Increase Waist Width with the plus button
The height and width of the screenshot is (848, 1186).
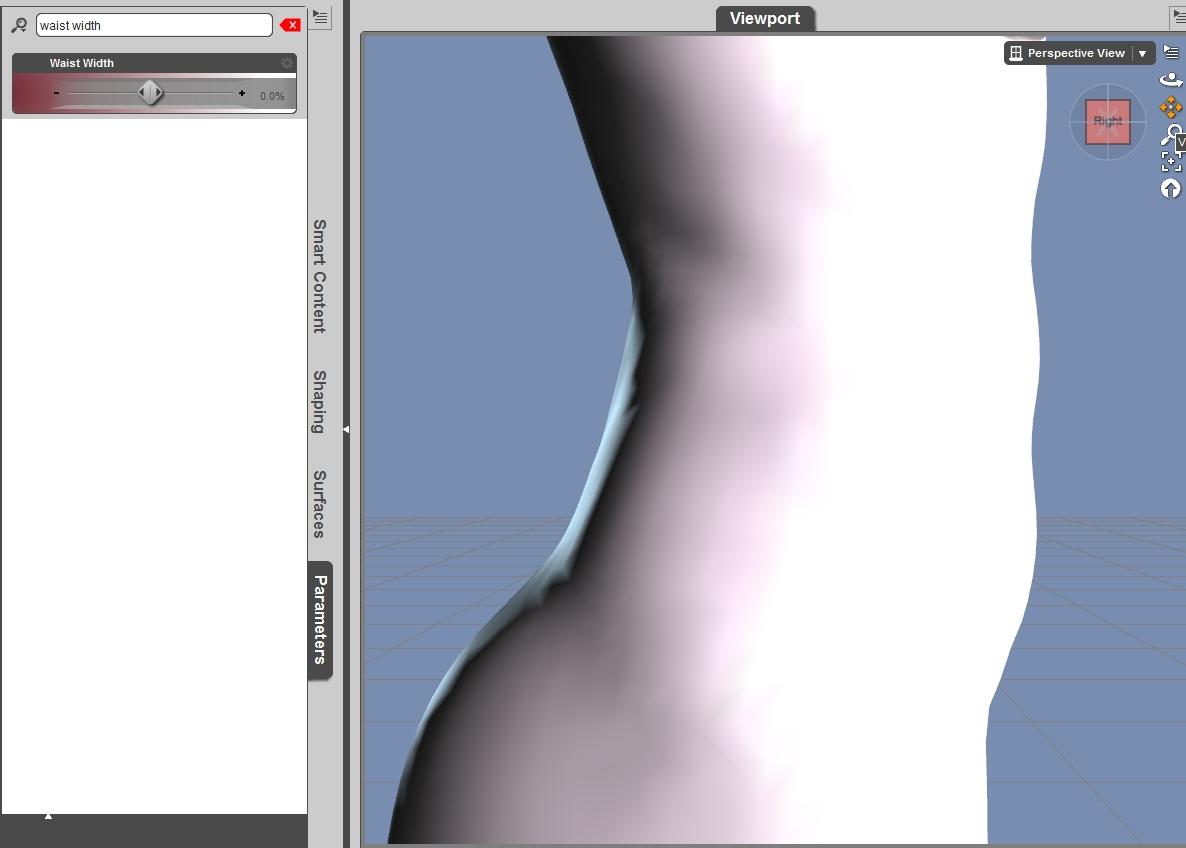pyautogui.click(x=241, y=93)
